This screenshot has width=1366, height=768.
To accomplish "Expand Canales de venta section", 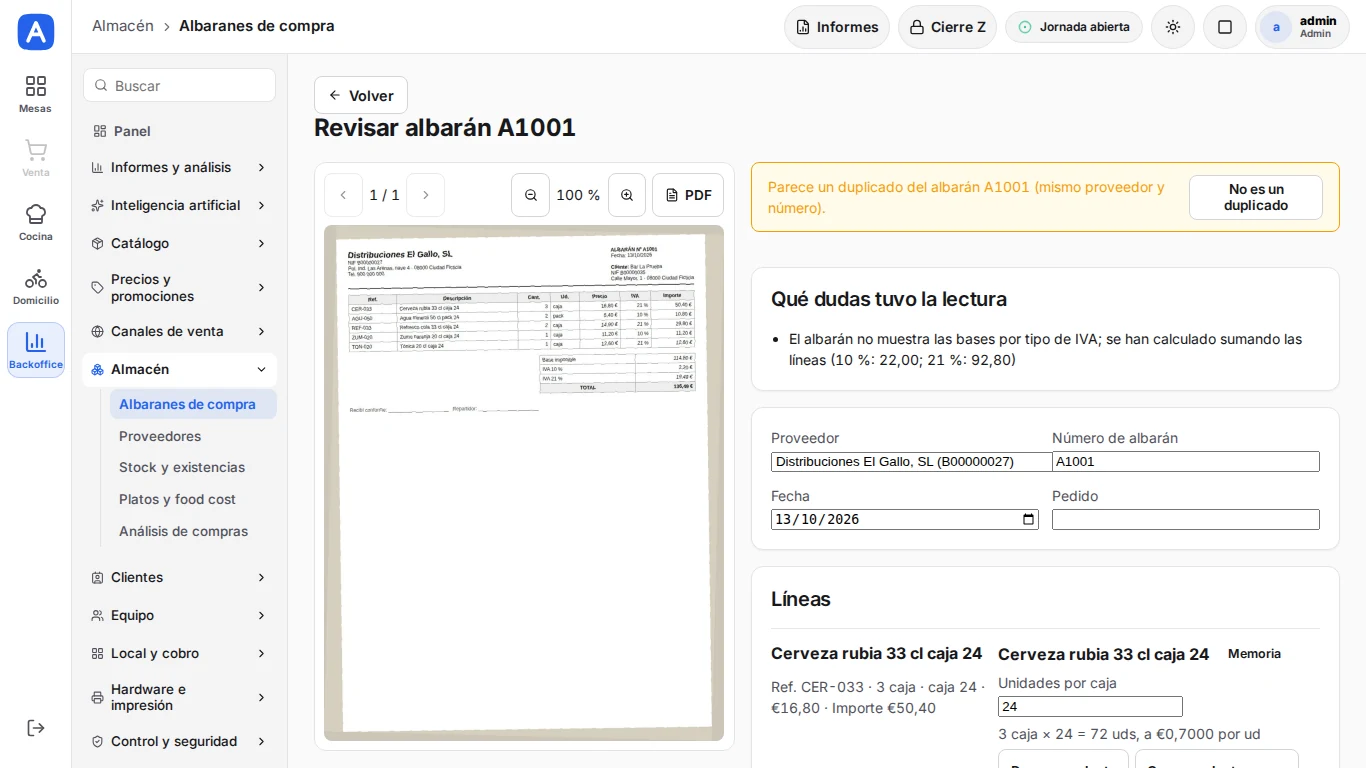I will pyautogui.click(x=180, y=331).
